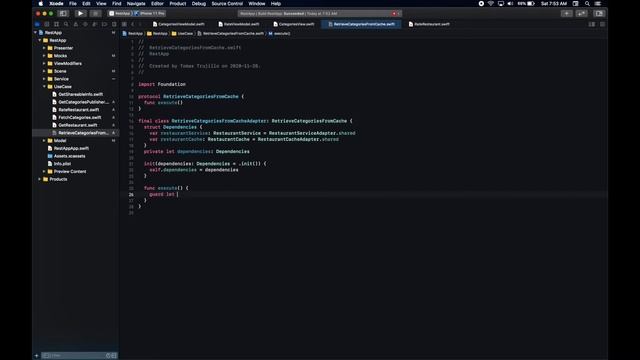Image resolution: width=640 pixels, height=360 pixels.
Task: Toggle the navigator sidebar button in toolbar
Action: [x=63, y=13]
